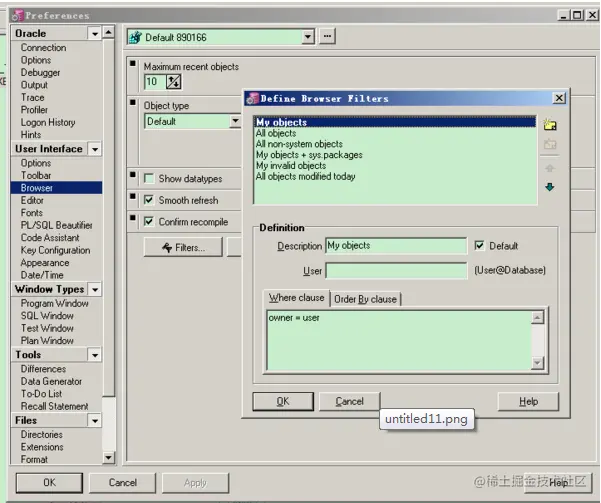Image resolution: width=601 pixels, height=503 pixels.
Task: Open Date/Time preferences
Action: (x=42, y=275)
